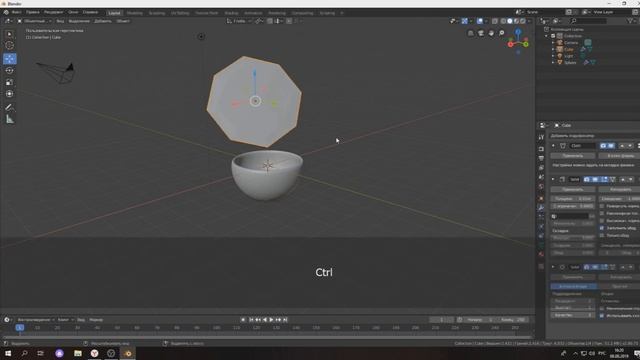Screen dimensions: 640x360
Task: Select the Annotate pencil tool
Action: [10, 107]
